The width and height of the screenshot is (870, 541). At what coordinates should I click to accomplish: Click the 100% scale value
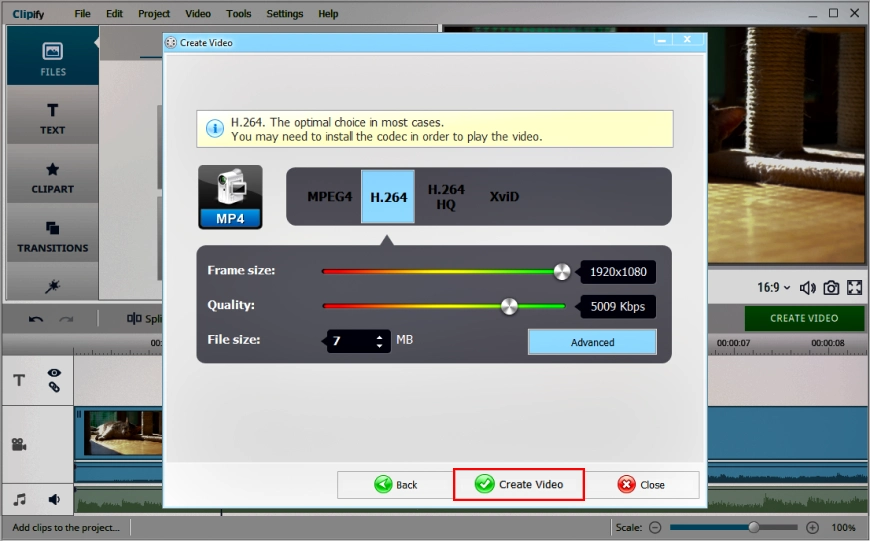843,527
